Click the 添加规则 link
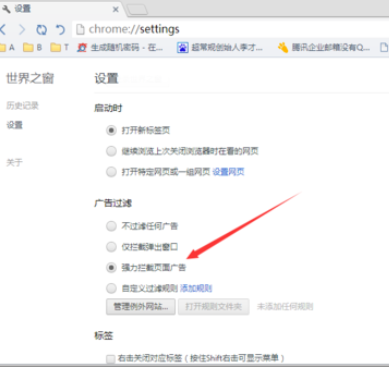The width and height of the screenshot is (389, 368). [x=196, y=288]
